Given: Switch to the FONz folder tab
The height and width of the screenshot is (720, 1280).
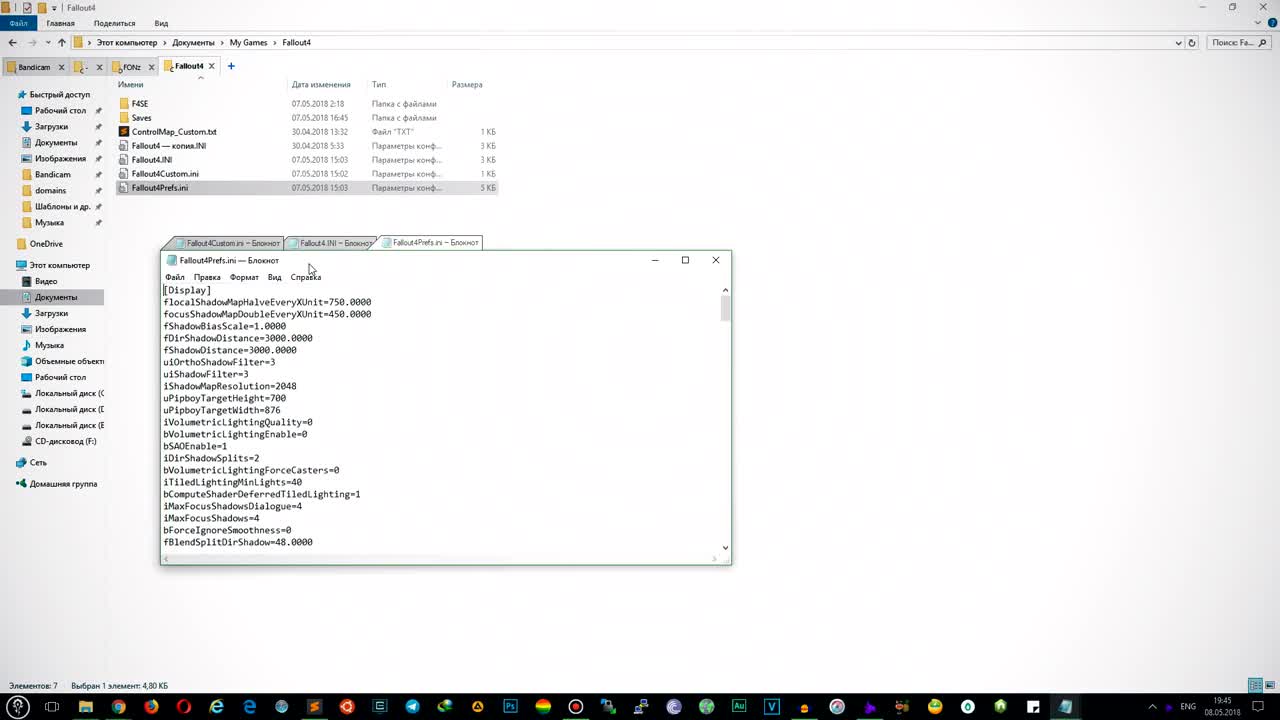Looking at the screenshot, I should click(132, 67).
